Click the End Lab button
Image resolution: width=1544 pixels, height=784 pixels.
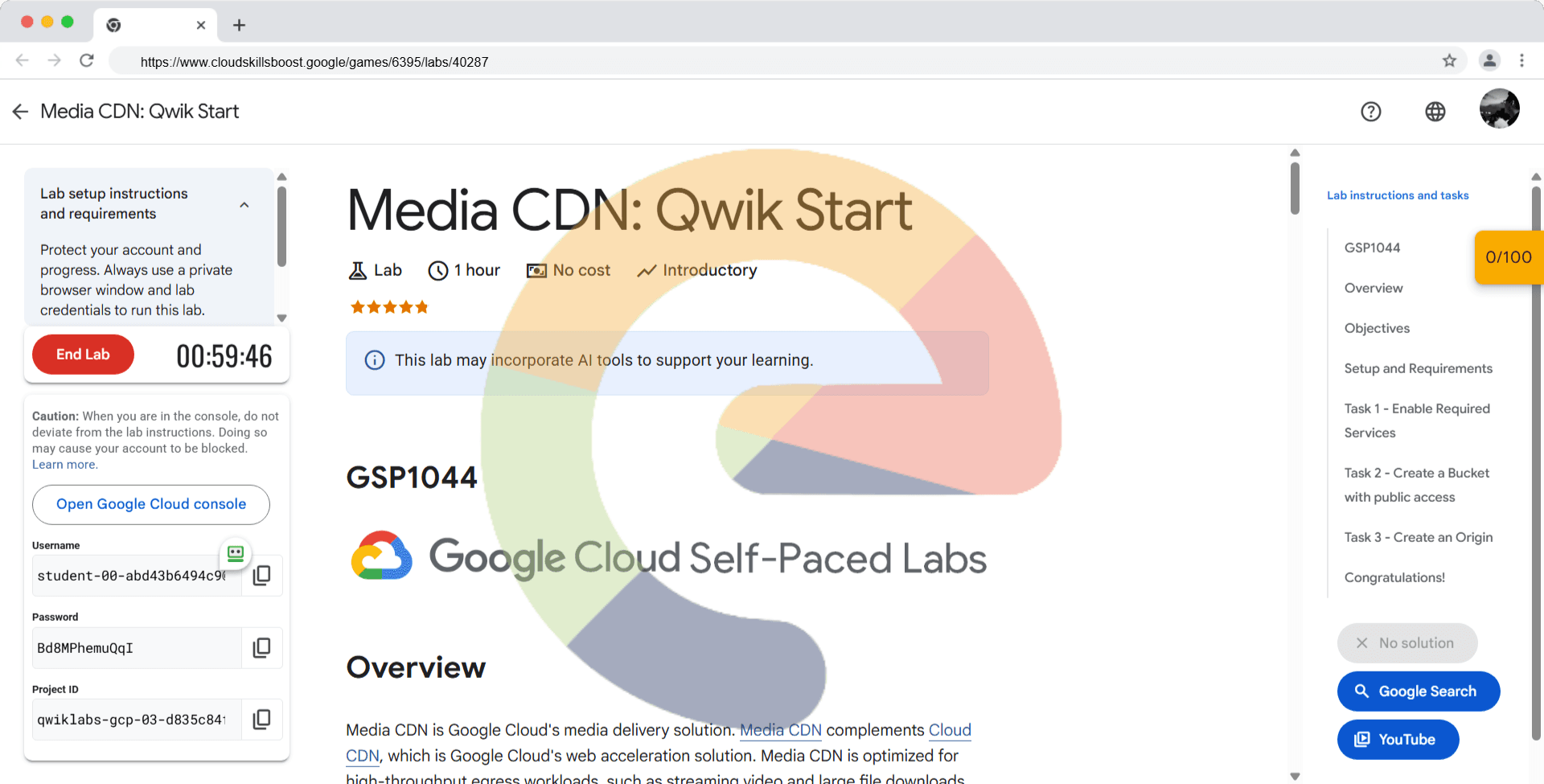coord(83,355)
